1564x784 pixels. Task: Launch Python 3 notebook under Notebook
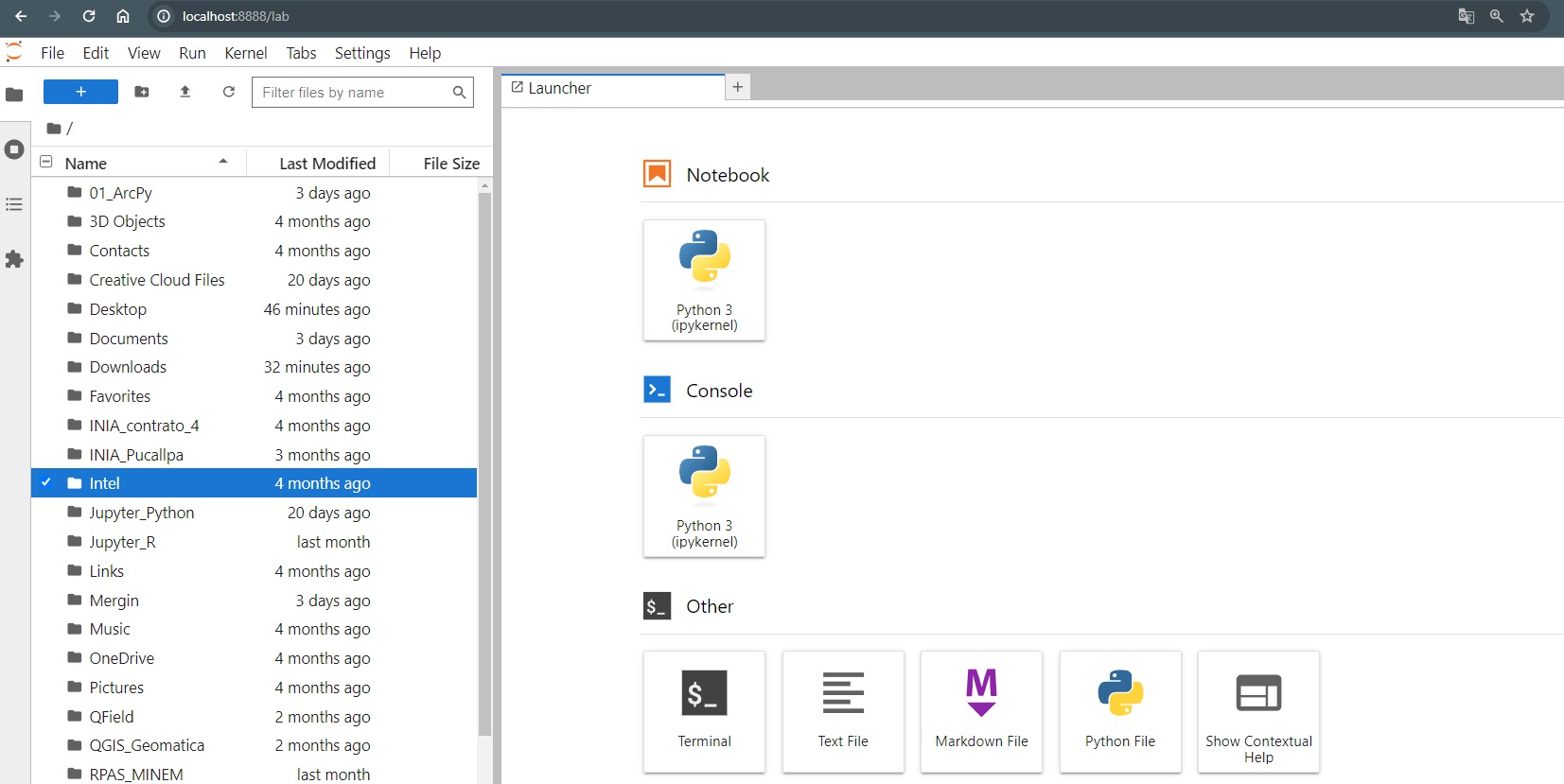pyautogui.click(x=705, y=280)
